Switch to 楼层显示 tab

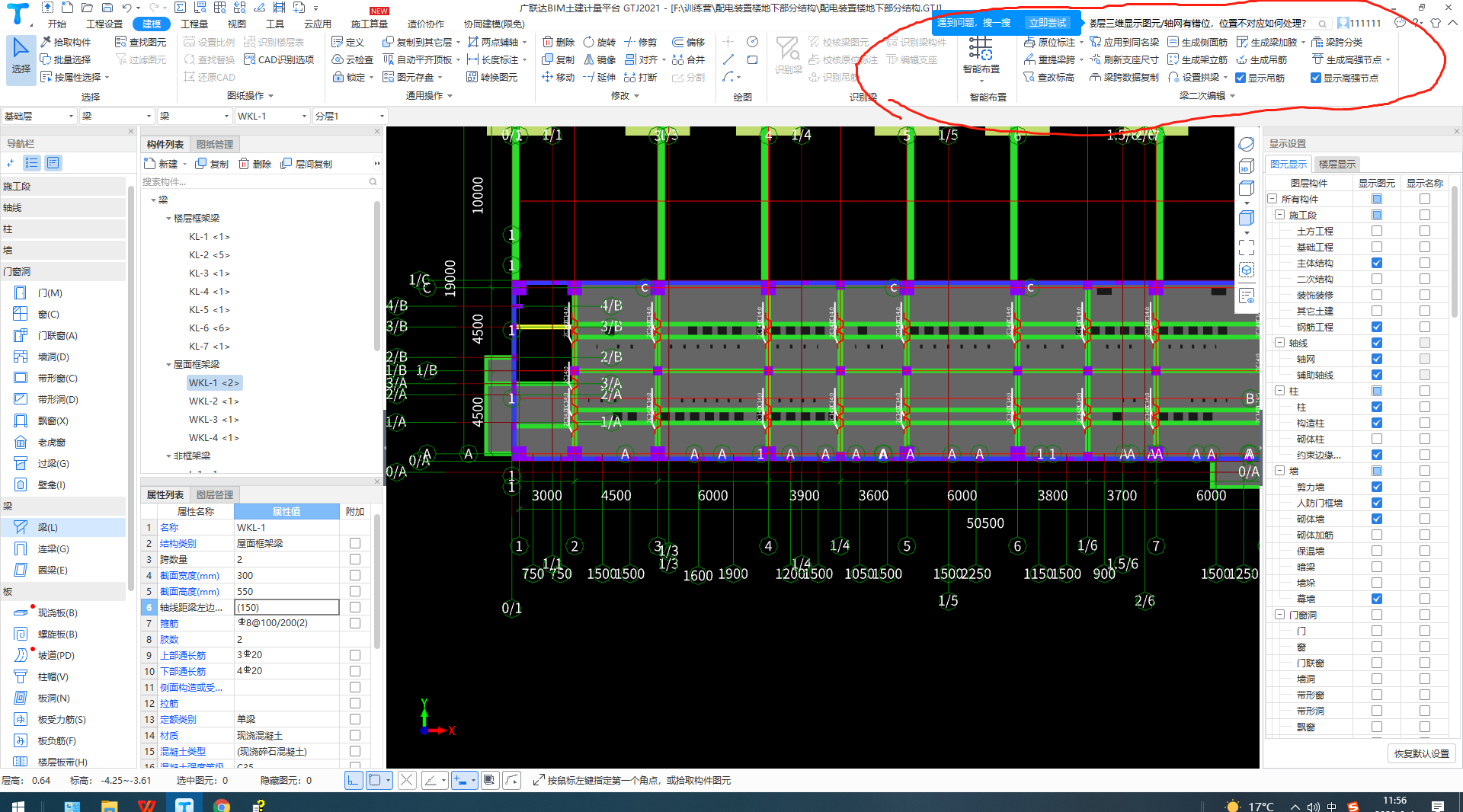coord(1337,164)
